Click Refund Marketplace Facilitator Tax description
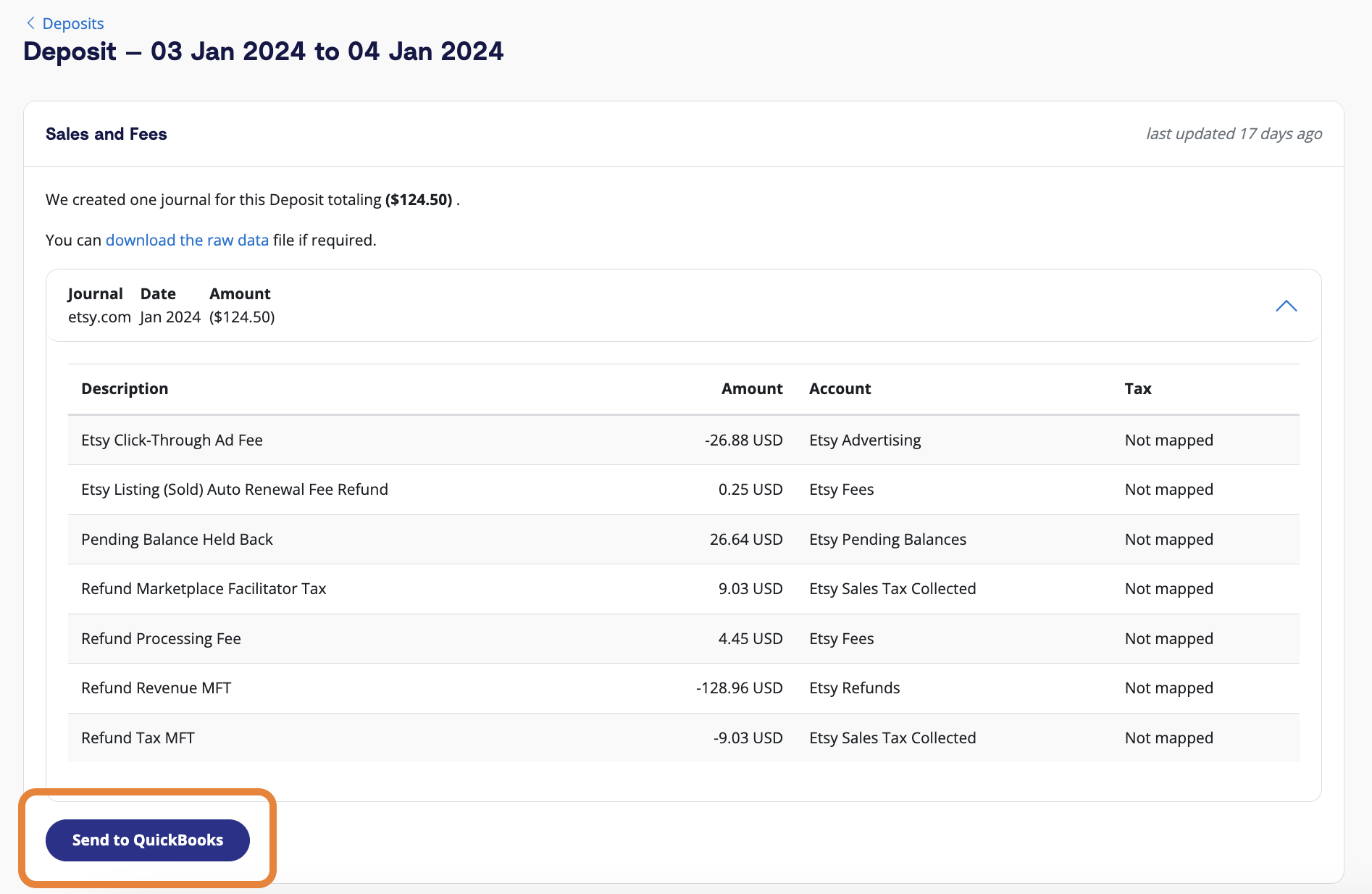This screenshot has height=894, width=1372. click(204, 588)
